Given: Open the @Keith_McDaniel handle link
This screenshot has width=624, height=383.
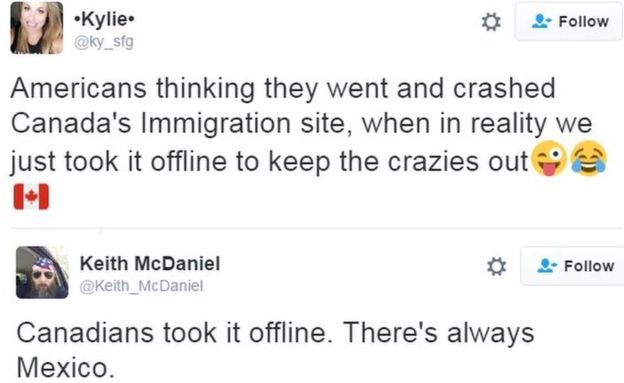Looking at the screenshot, I should pyautogui.click(x=141, y=286).
